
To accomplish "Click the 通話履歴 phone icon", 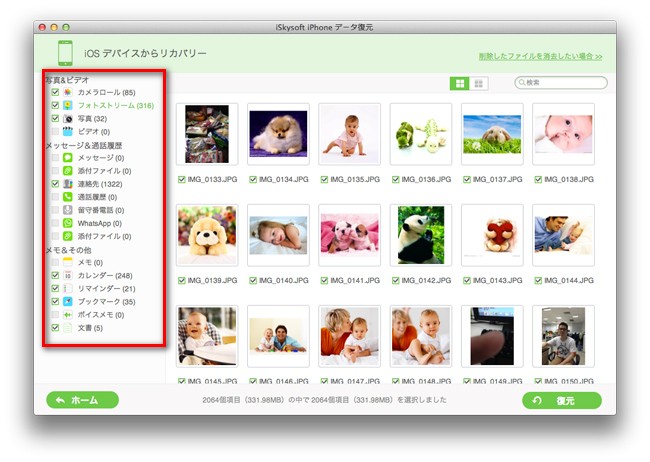I will pos(68,197).
